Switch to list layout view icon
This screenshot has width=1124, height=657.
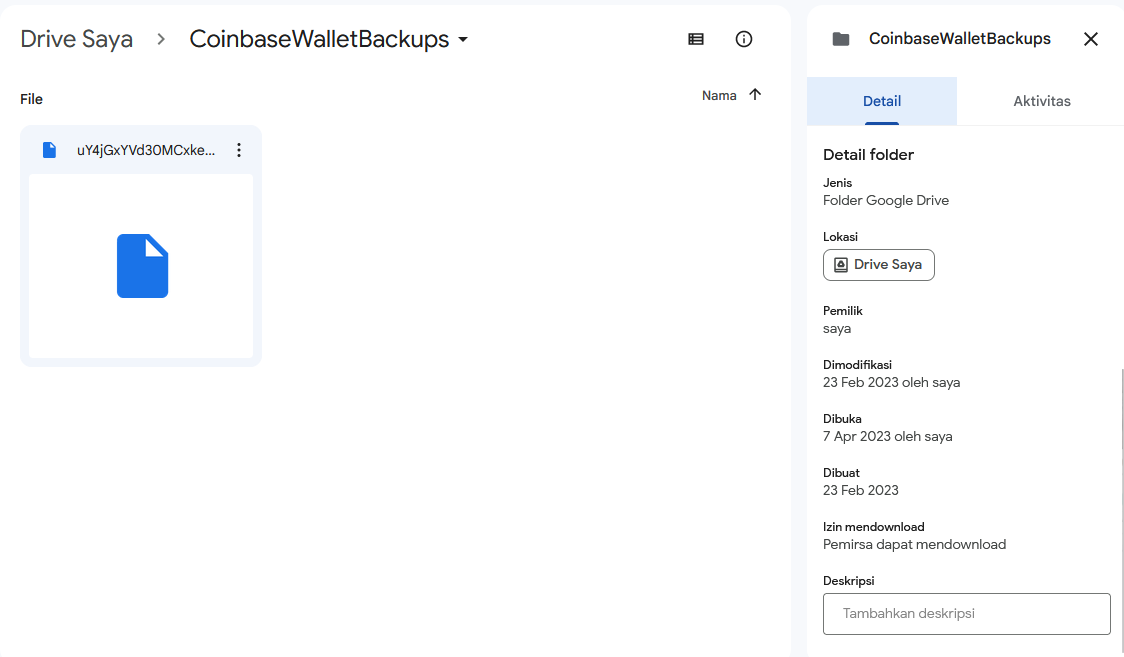coord(695,39)
